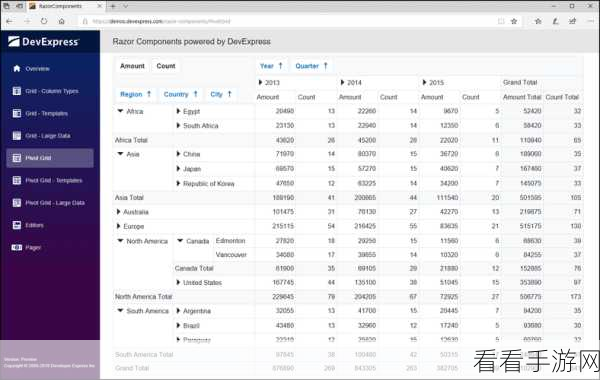The width and height of the screenshot is (600, 380).
Task: Toggle sort arrow on the Quarter field
Action: point(326,65)
